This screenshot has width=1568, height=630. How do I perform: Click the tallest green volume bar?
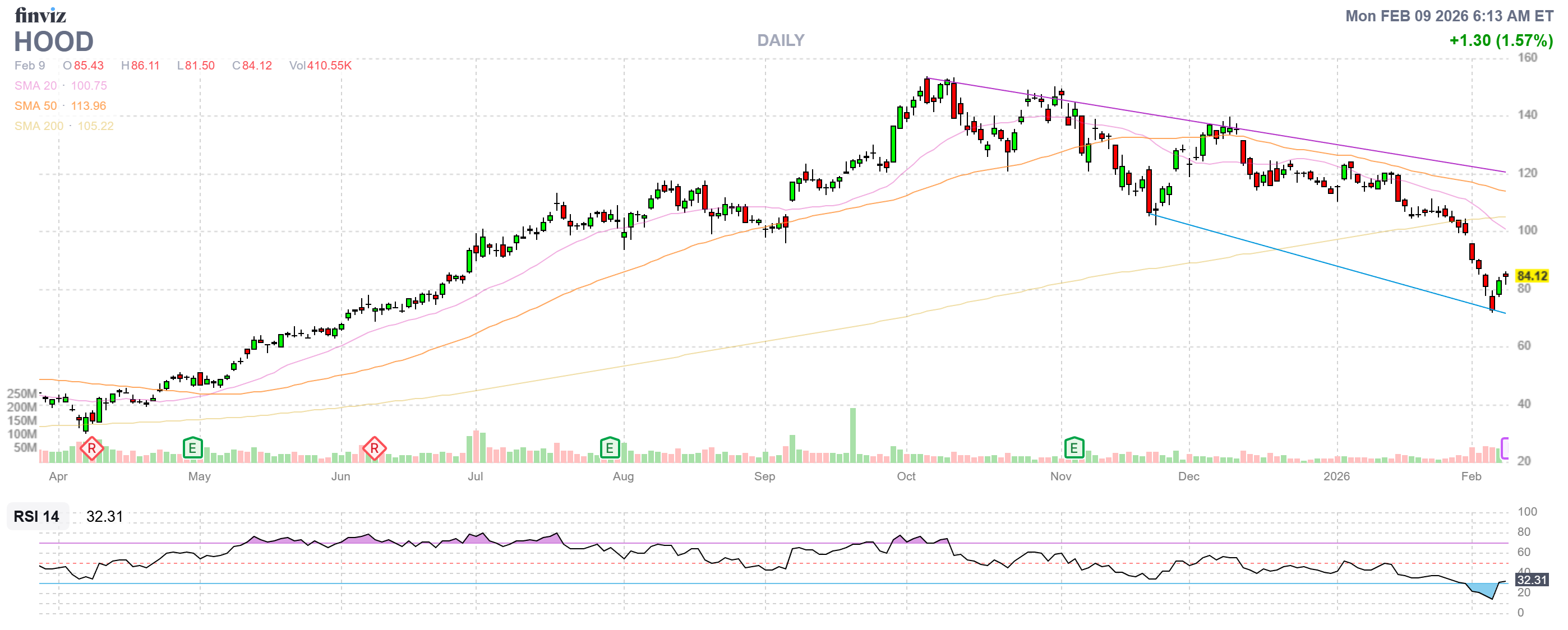click(x=853, y=435)
